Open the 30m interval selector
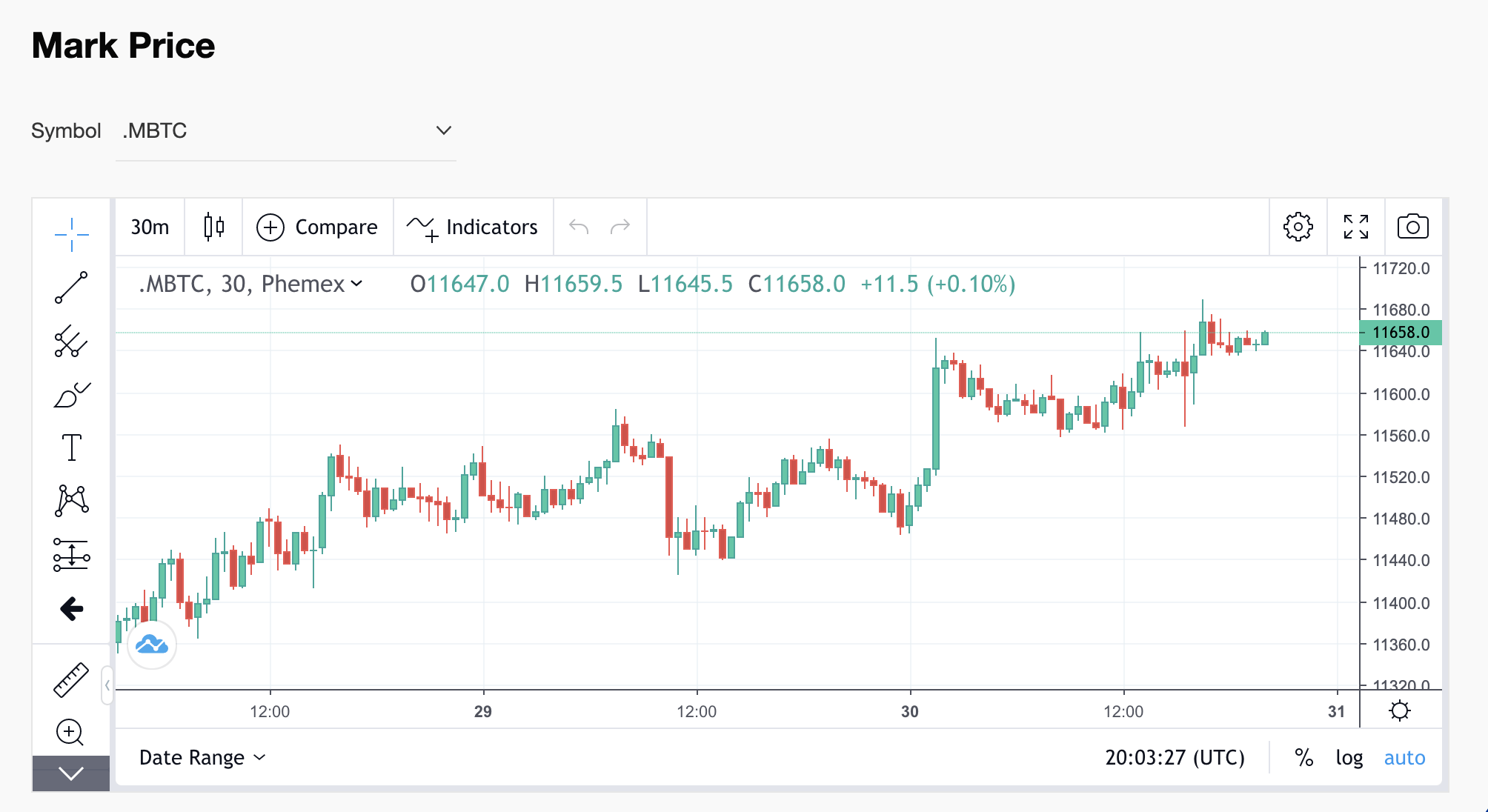 point(149,227)
